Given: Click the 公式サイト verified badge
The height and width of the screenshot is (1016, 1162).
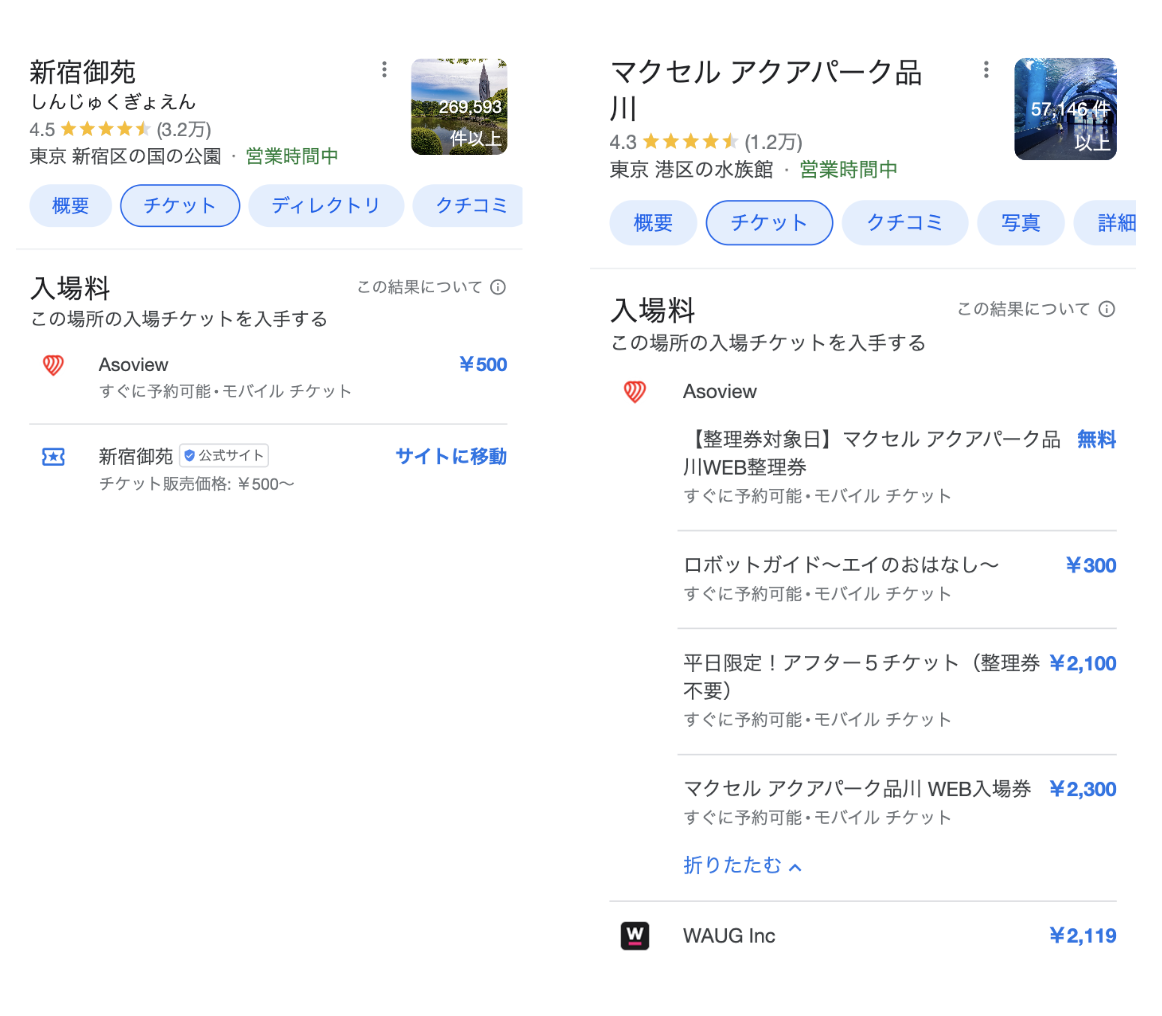Looking at the screenshot, I should pyautogui.click(x=224, y=455).
